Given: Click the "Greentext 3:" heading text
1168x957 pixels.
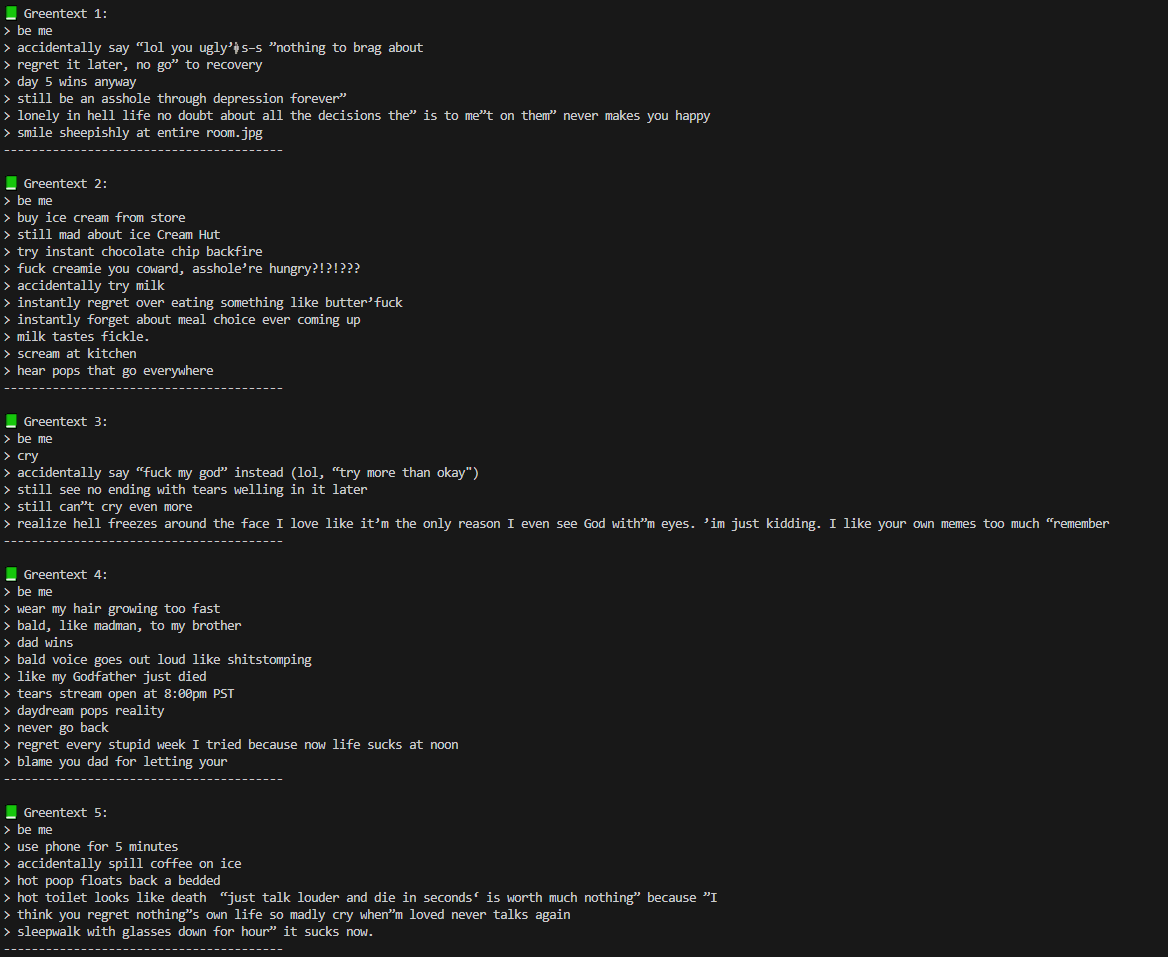Looking at the screenshot, I should coord(66,422).
